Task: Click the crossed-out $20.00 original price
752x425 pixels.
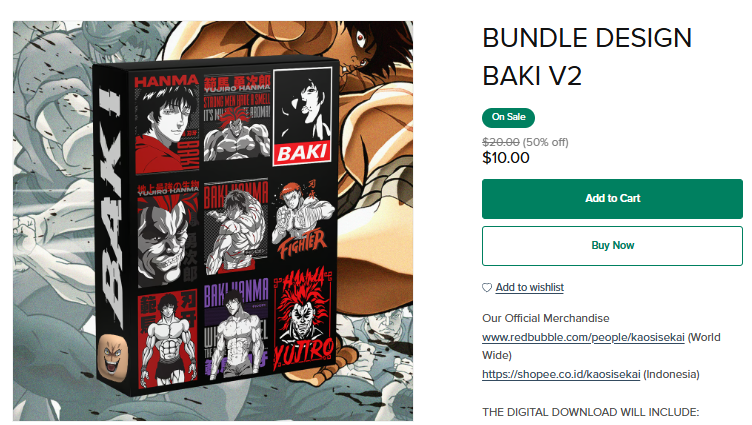Action: [501, 142]
